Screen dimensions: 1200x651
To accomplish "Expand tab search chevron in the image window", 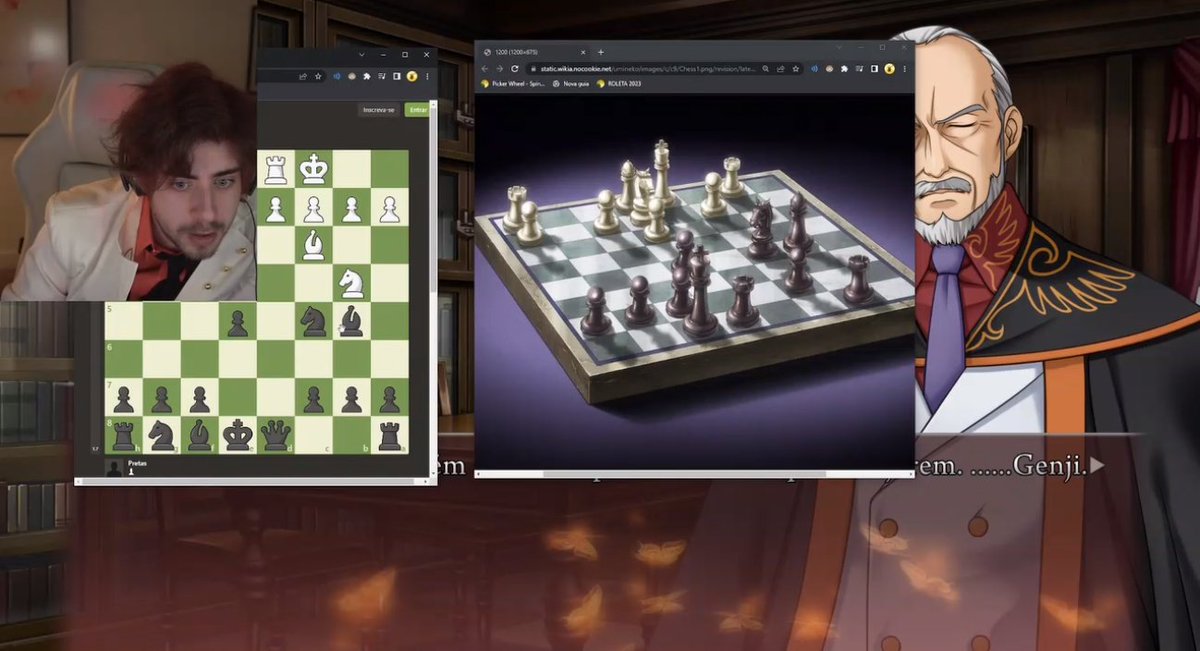I will point(839,47).
